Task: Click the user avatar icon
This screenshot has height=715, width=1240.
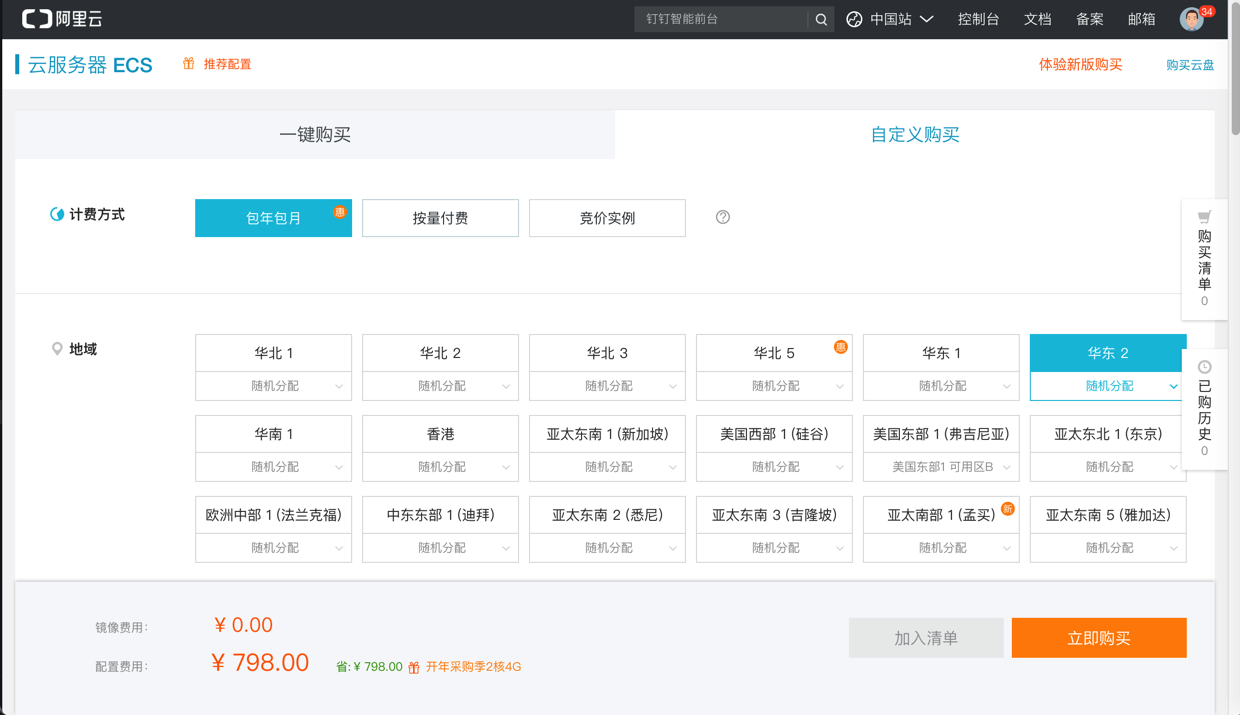Action: [x=1191, y=19]
